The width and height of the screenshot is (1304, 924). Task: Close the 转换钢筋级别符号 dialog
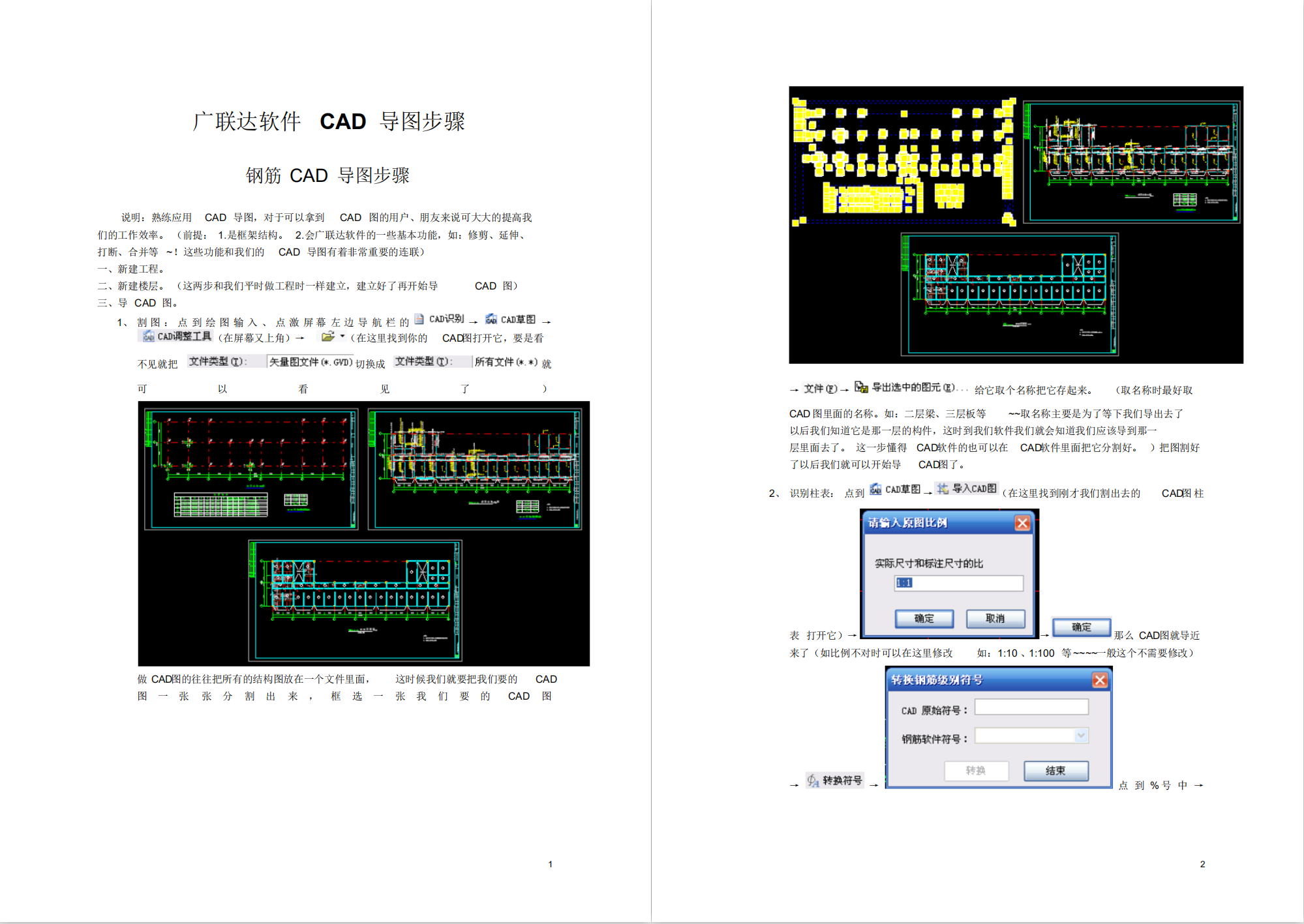pos(1100,681)
